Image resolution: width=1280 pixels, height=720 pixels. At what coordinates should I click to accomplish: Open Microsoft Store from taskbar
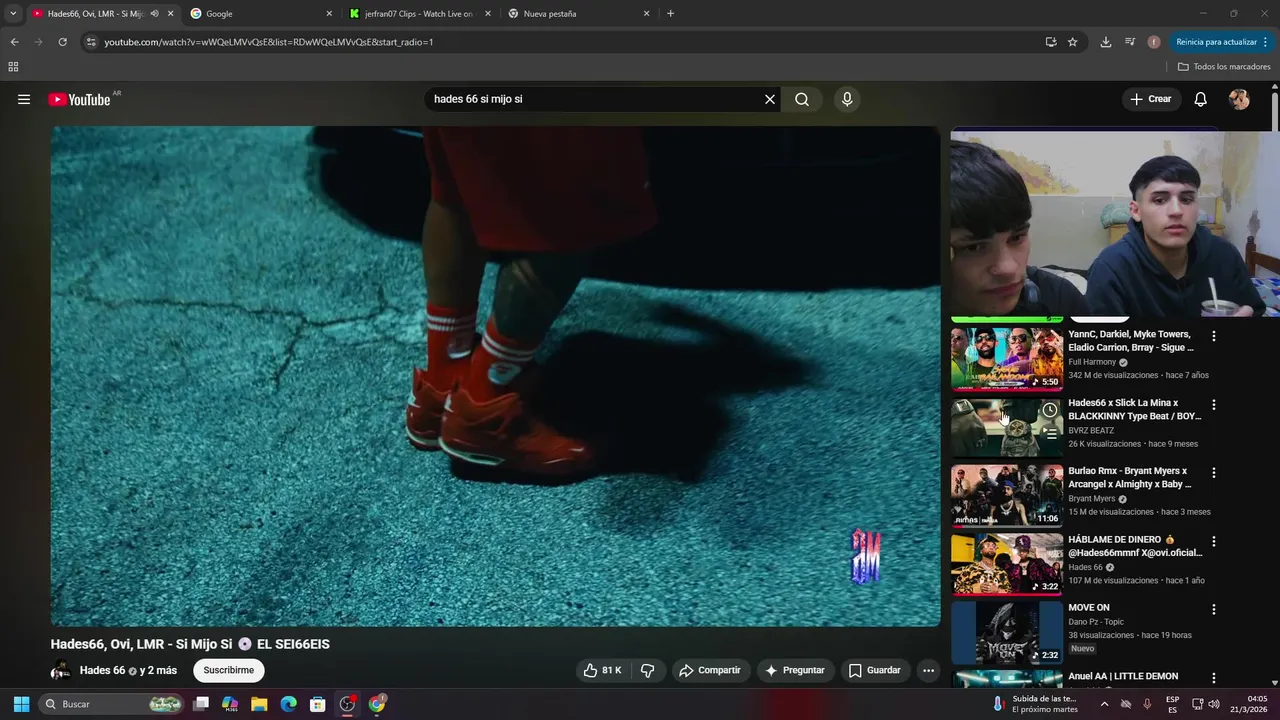pyautogui.click(x=318, y=704)
